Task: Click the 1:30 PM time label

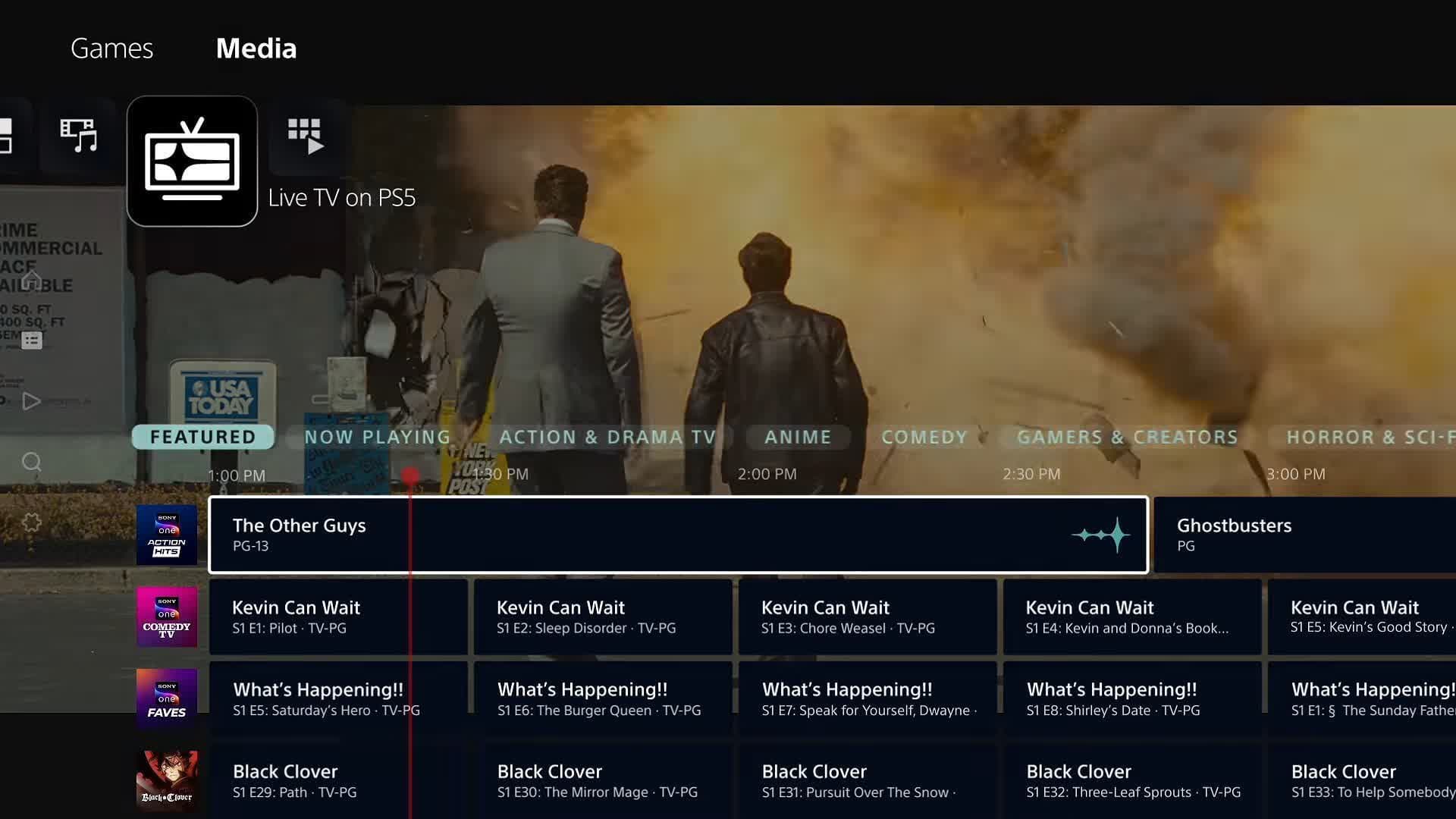Action: (500, 474)
